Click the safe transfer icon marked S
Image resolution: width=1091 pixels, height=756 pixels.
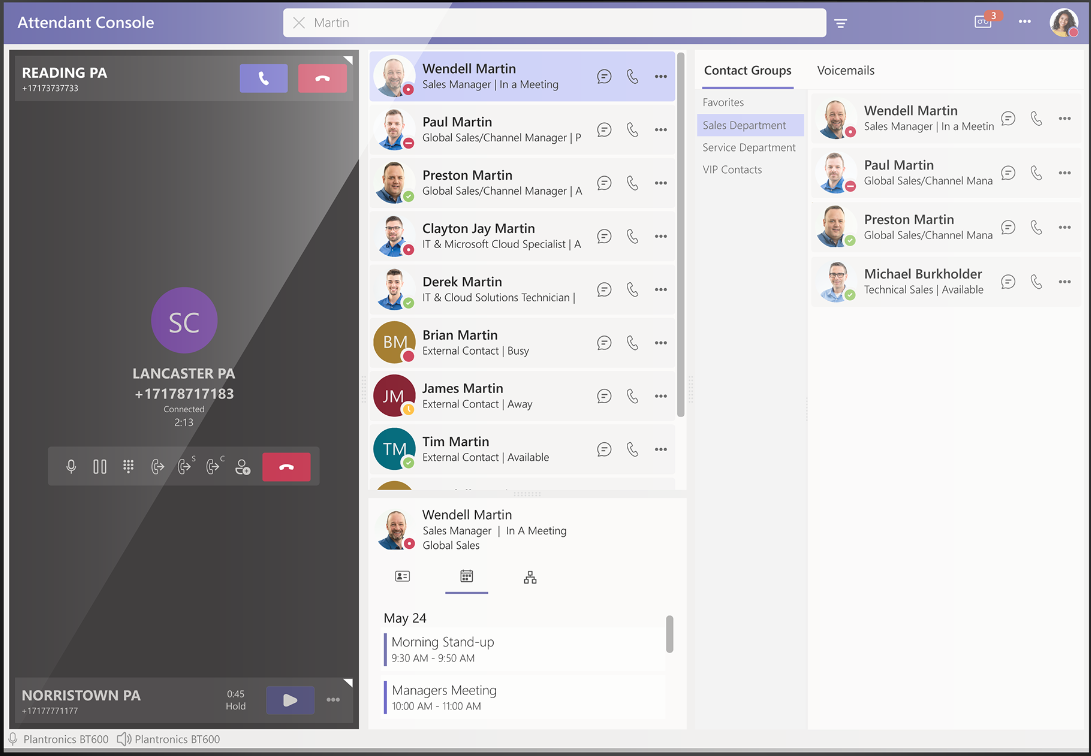185,466
